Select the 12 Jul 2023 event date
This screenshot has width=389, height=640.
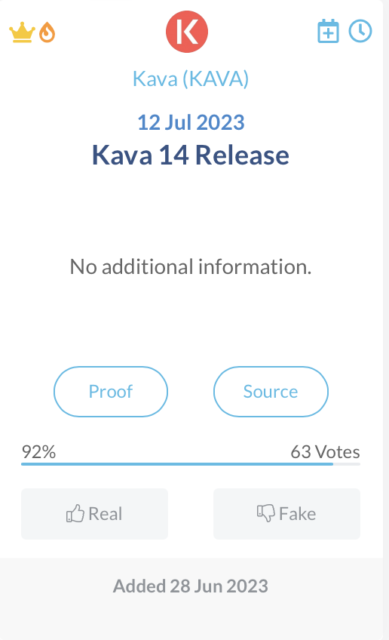click(191, 122)
